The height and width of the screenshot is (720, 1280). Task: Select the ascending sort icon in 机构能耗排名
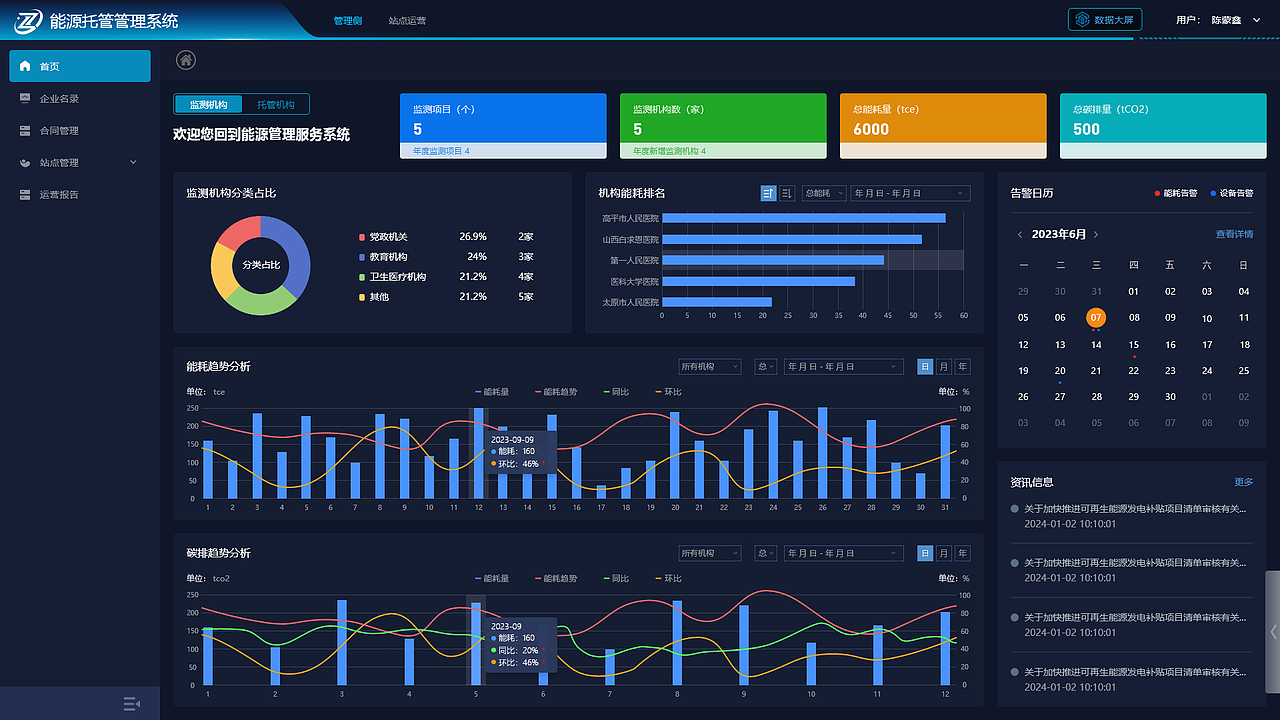point(768,193)
